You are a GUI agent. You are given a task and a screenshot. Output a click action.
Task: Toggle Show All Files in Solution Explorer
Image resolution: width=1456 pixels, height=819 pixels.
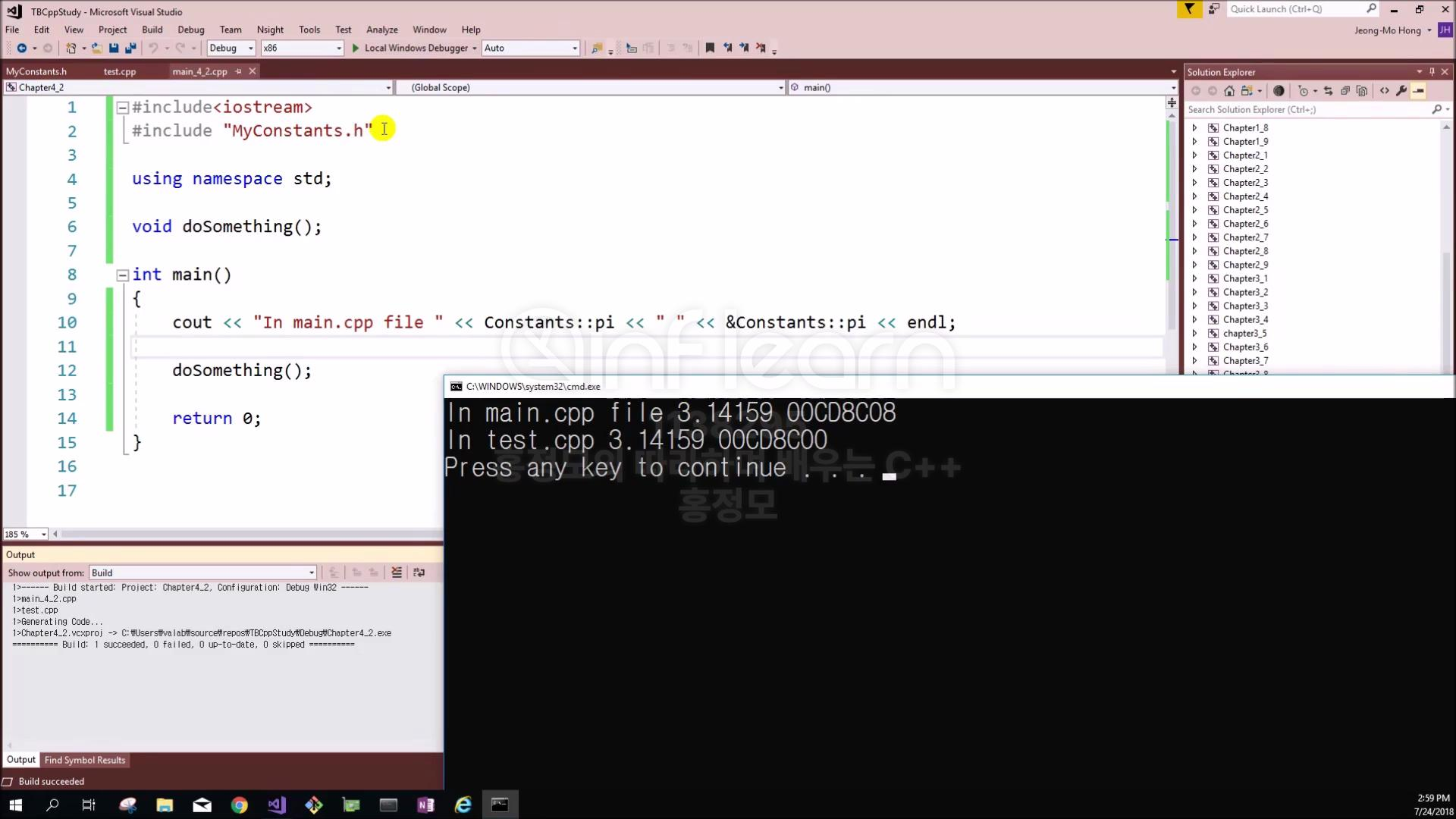coord(1362,91)
